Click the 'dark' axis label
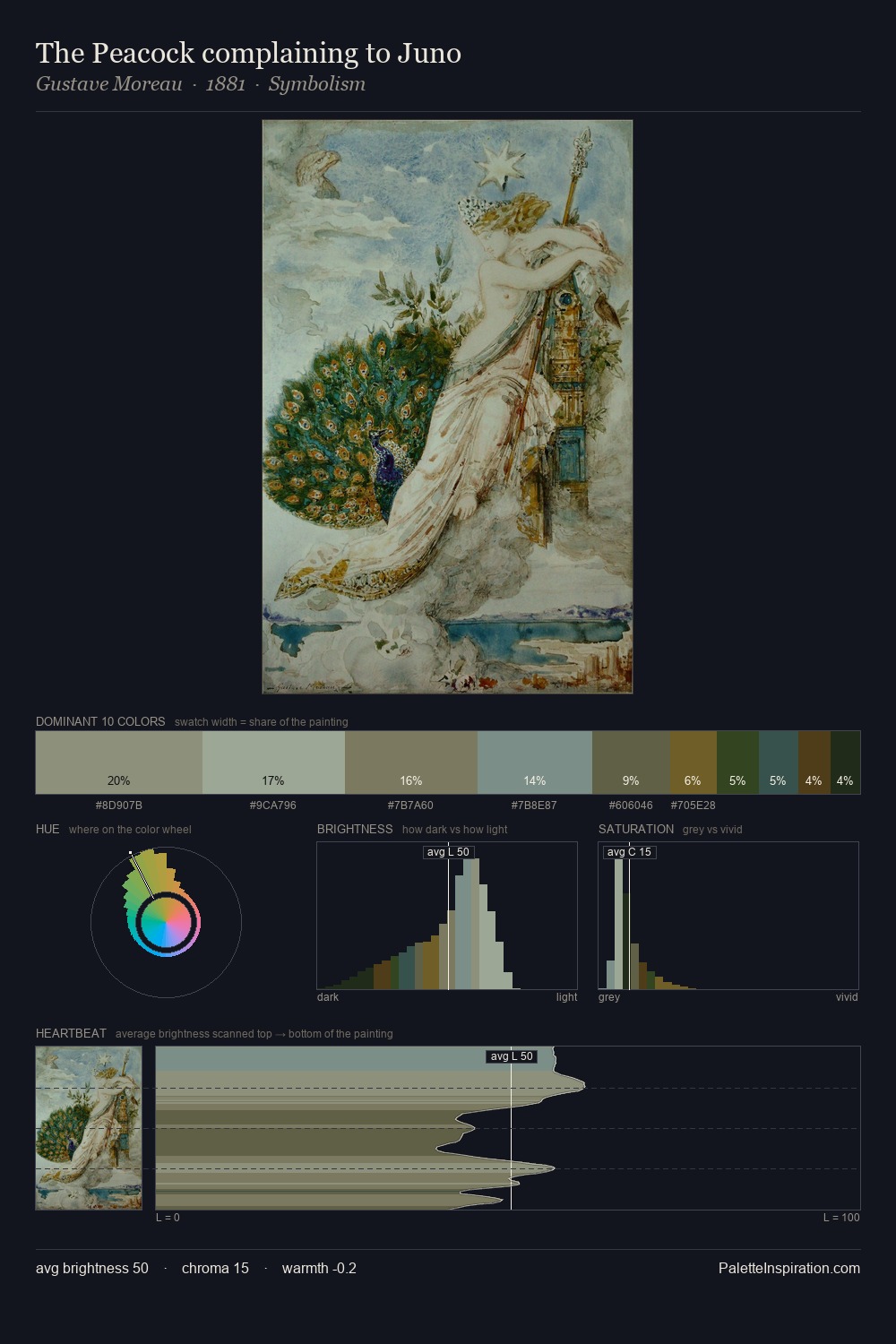Screen dimensions: 896x1344 coord(328,997)
